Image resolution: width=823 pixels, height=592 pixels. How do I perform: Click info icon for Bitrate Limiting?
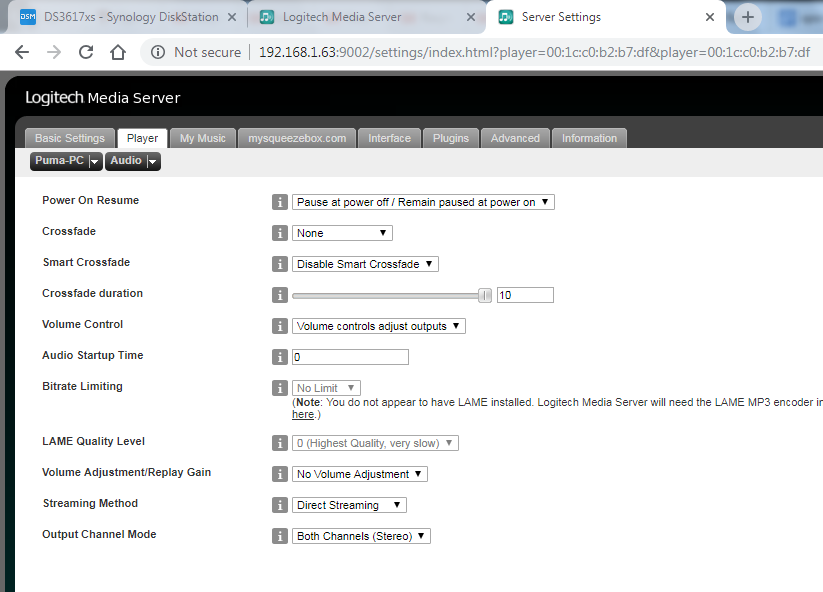[x=280, y=388]
